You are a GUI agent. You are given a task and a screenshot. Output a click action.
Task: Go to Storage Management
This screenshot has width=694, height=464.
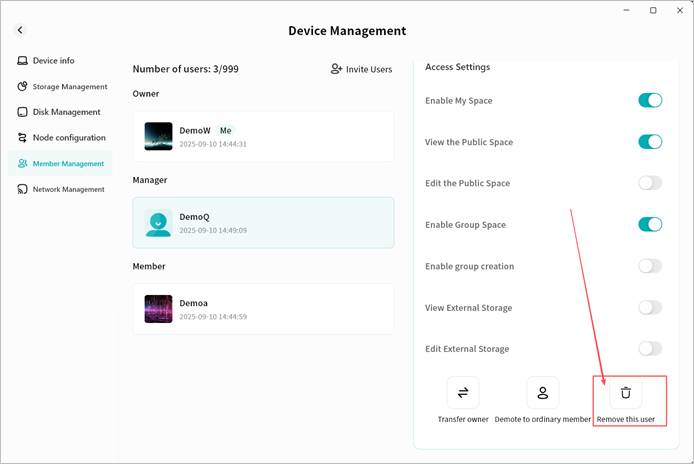click(x=62, y=87)
